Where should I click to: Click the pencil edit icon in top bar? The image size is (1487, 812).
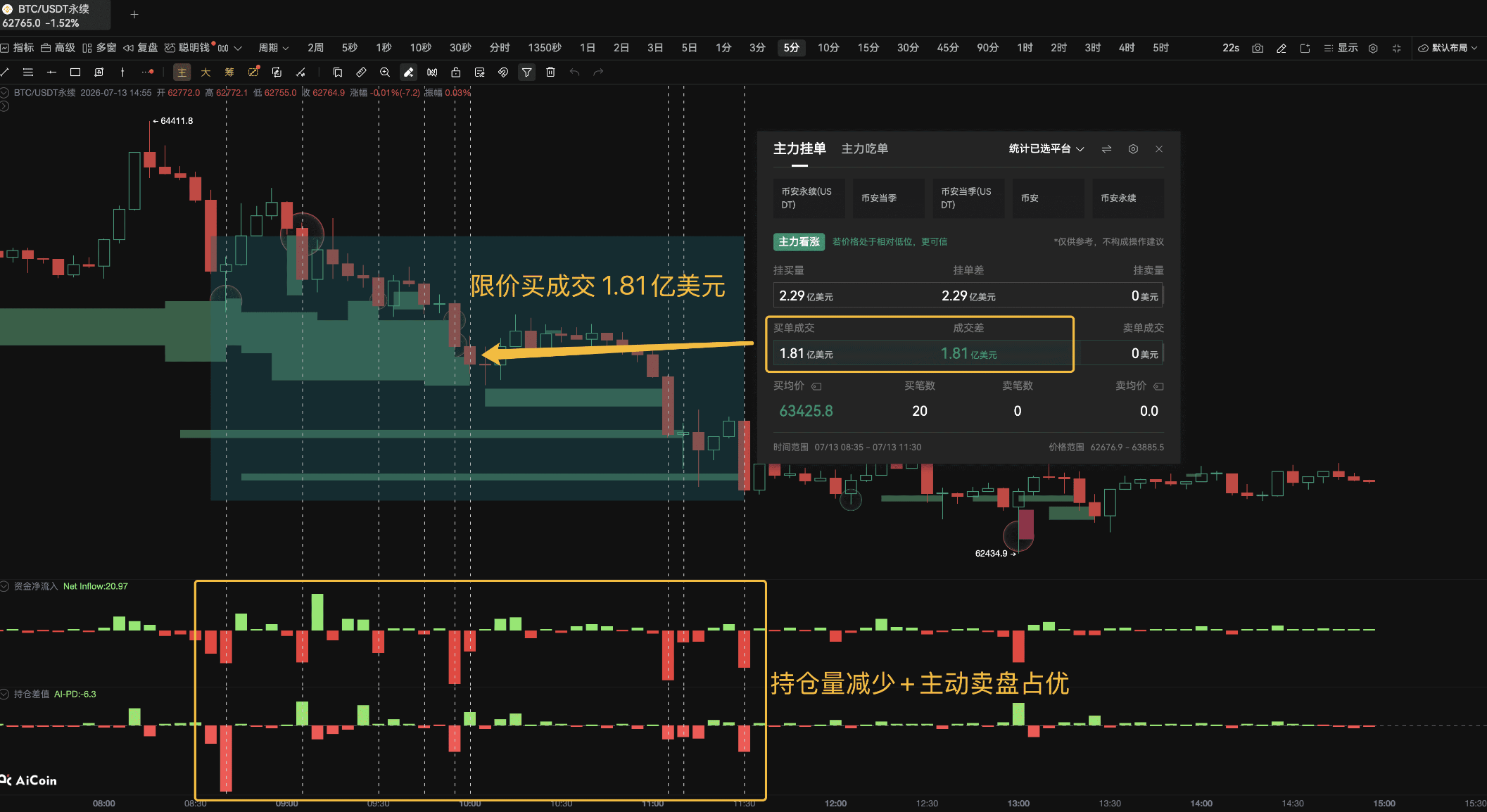click(1282, 48)
